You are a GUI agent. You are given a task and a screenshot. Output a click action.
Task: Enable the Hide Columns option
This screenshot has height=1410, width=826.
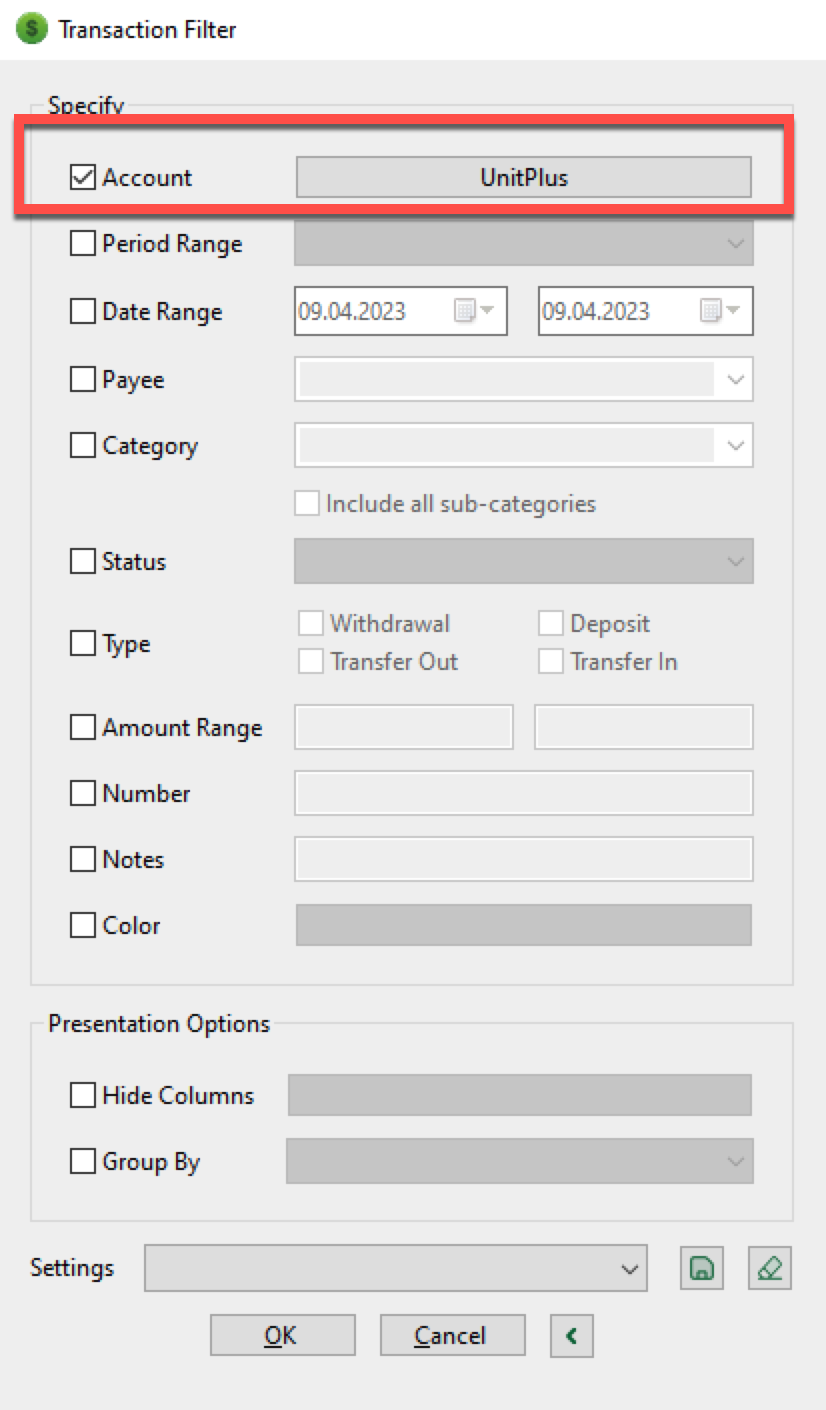coord(81,1095)
